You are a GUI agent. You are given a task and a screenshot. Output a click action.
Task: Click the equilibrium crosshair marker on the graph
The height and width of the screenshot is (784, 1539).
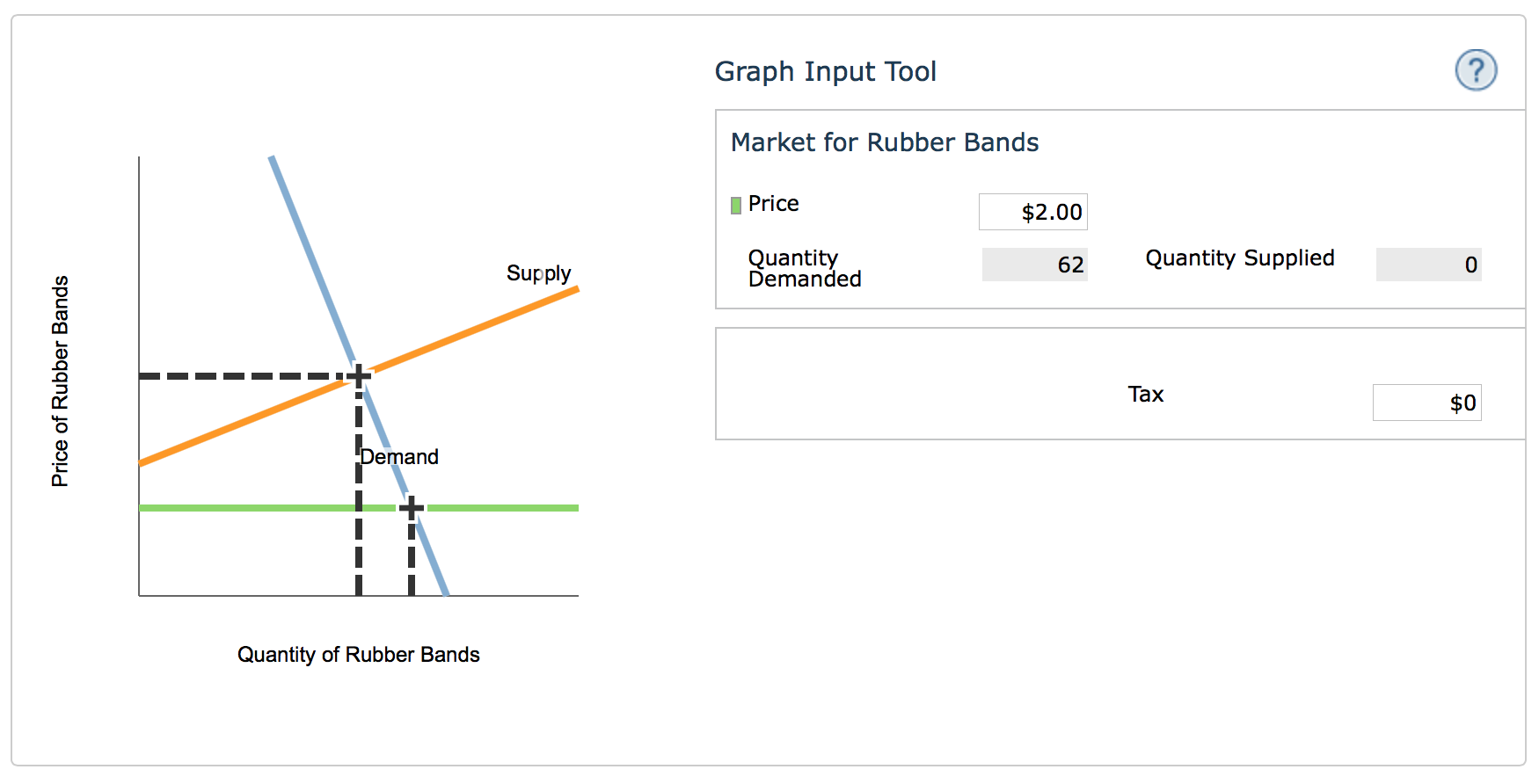point(359,376)
